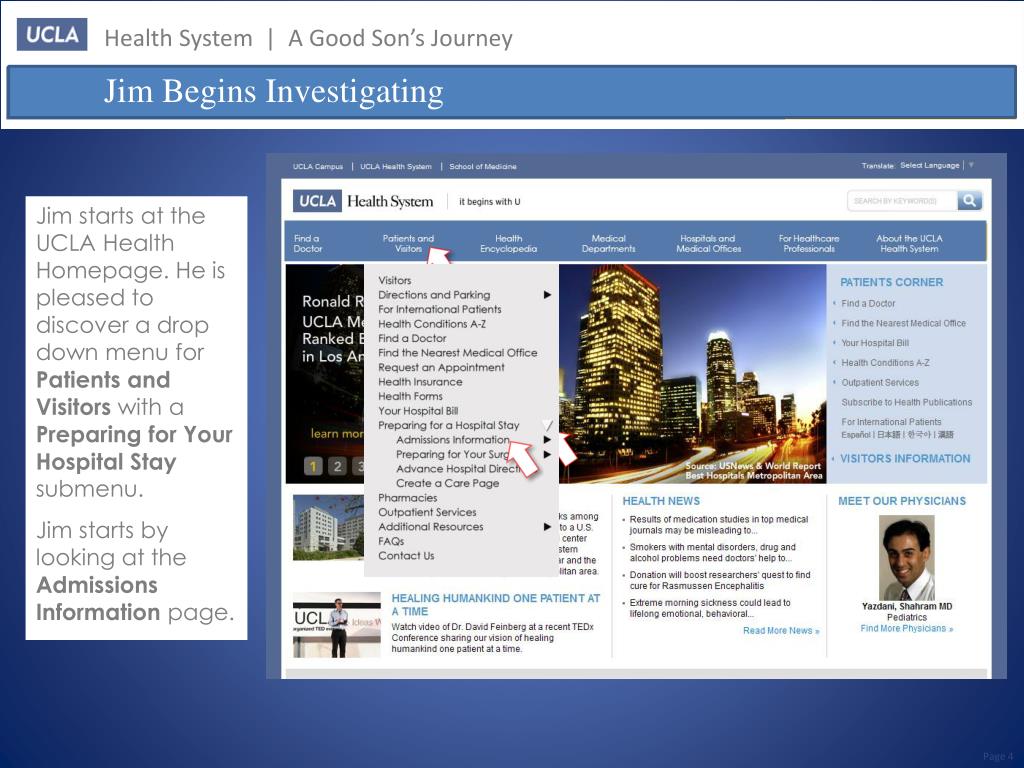Screen dimensions: 1024x768
Task: Click the Health News heading
Action: click(x=661, y=501)
